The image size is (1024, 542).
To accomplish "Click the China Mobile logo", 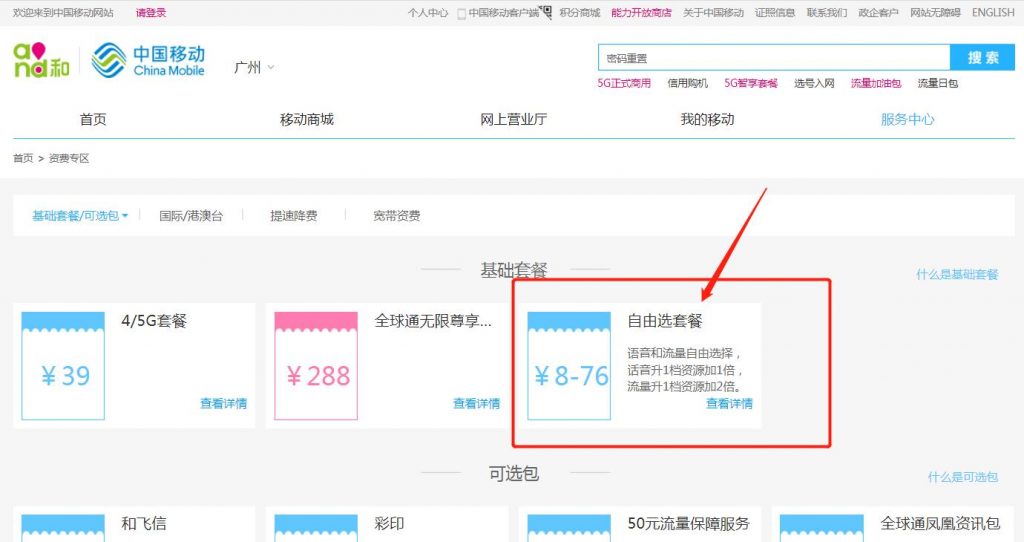I will click(x=148, y=60).
